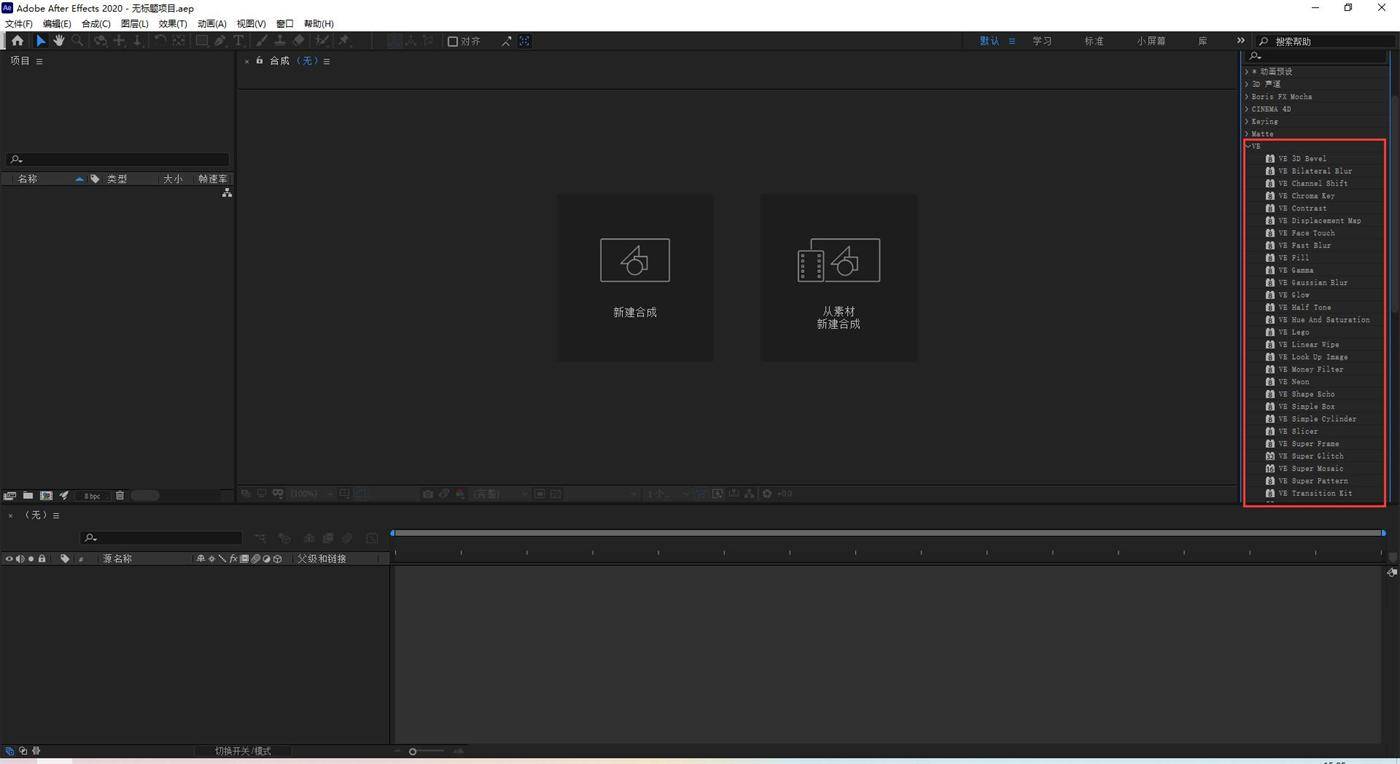Switch to the 标准 workspace tab
Image resolution: width=1400 pixels, height=764 pixels.
tap(1094, 41)
